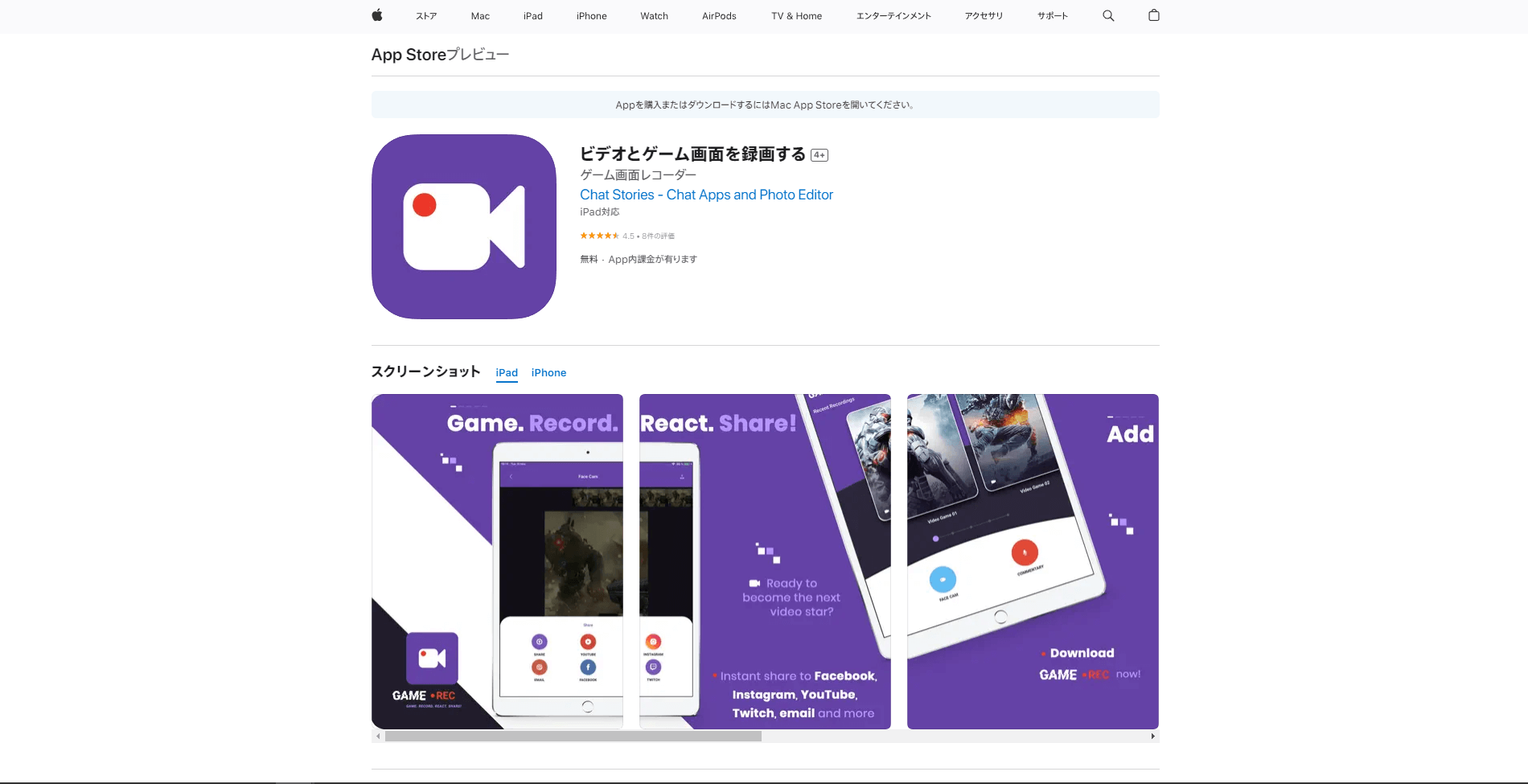Click the scrollbar left arrow
The width and height of the screenshot is (1528, 784).
378,736
